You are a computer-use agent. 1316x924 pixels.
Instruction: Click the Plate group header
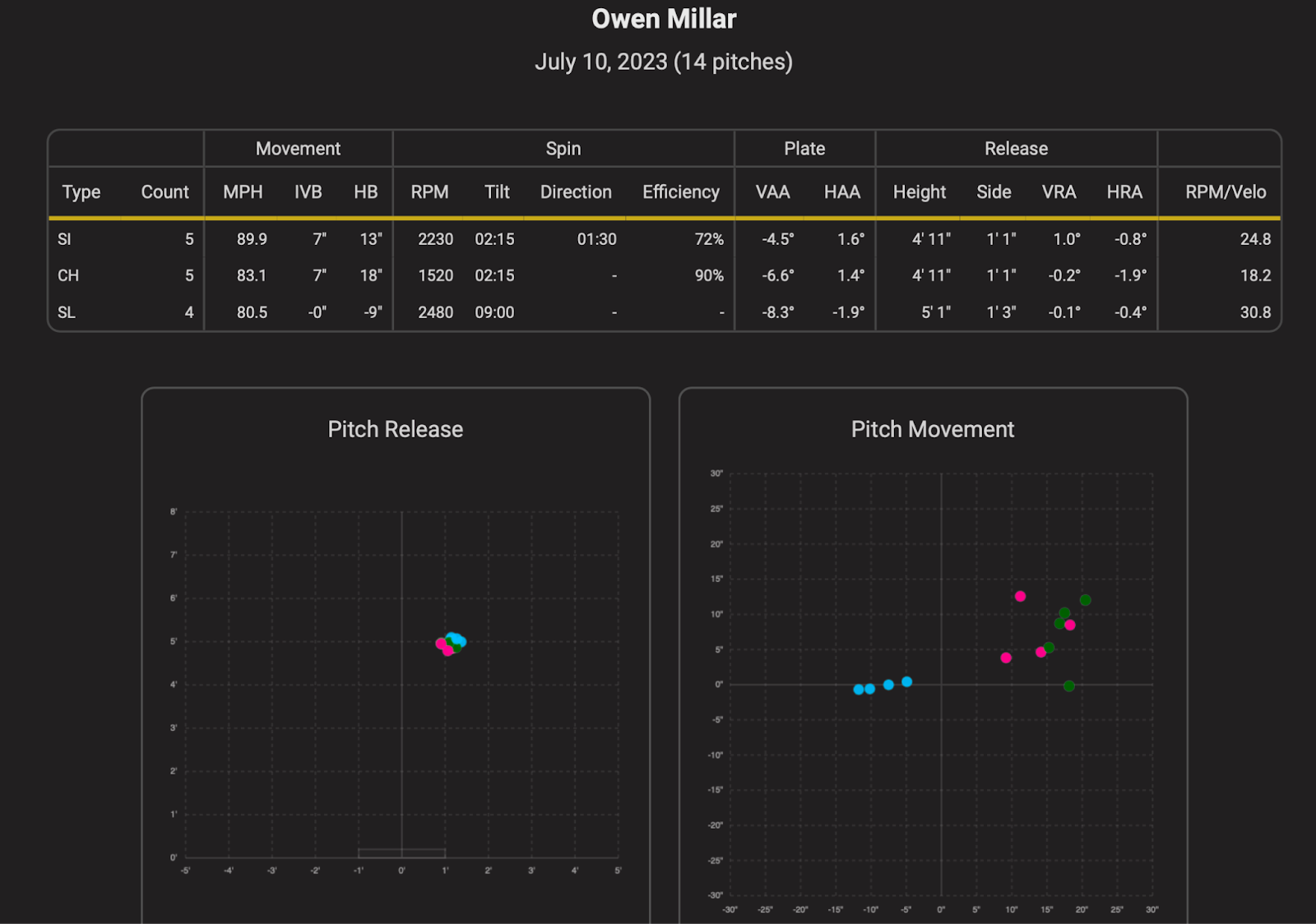pos(804,149)
